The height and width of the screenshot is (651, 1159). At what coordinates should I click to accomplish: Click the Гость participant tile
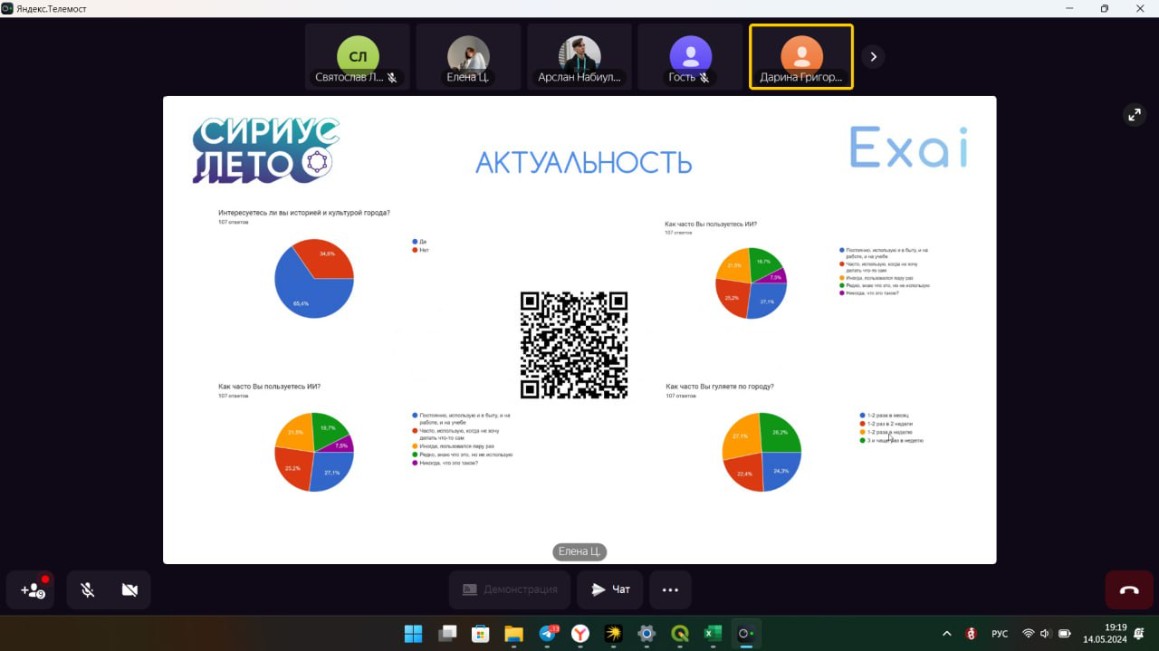pyautogui.click(x=690, y=57)
